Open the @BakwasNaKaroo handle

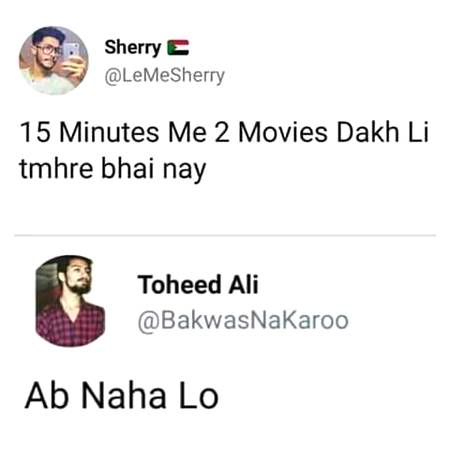[x=243, y=321]
